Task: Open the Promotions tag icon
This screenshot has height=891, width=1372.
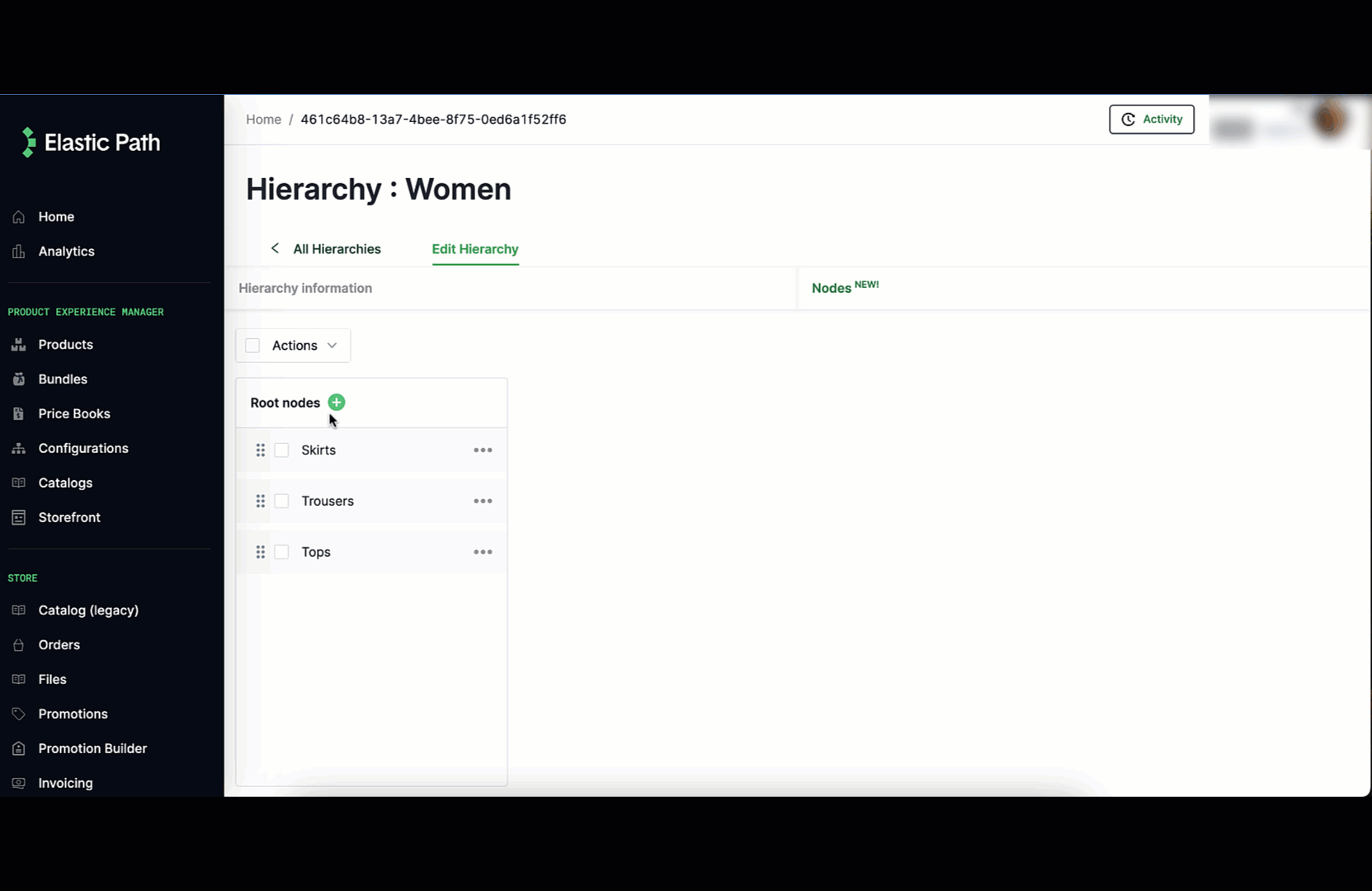Action: [19, 714]
